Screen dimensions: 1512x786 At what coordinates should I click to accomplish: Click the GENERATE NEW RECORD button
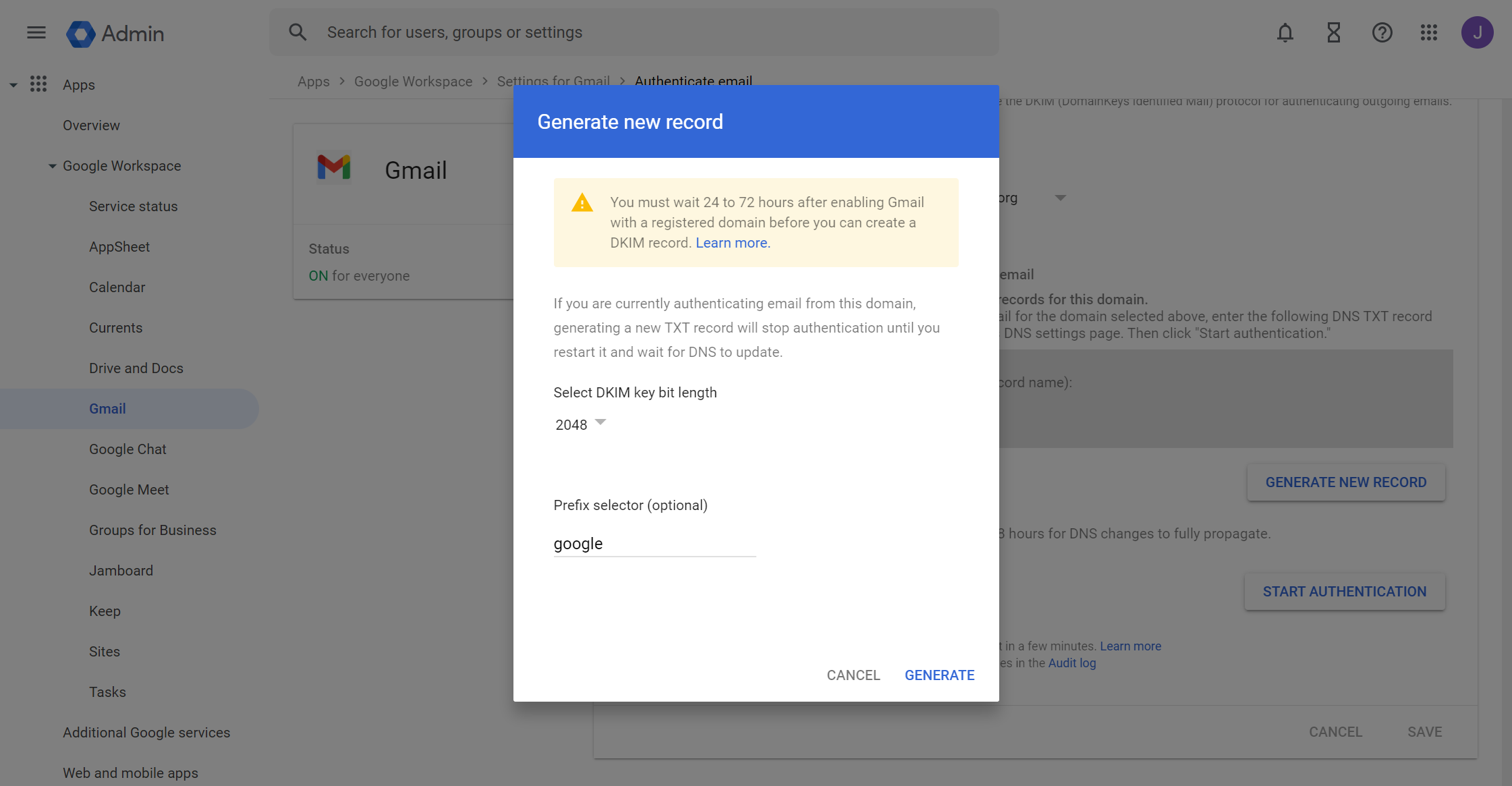pos(1346,482)
